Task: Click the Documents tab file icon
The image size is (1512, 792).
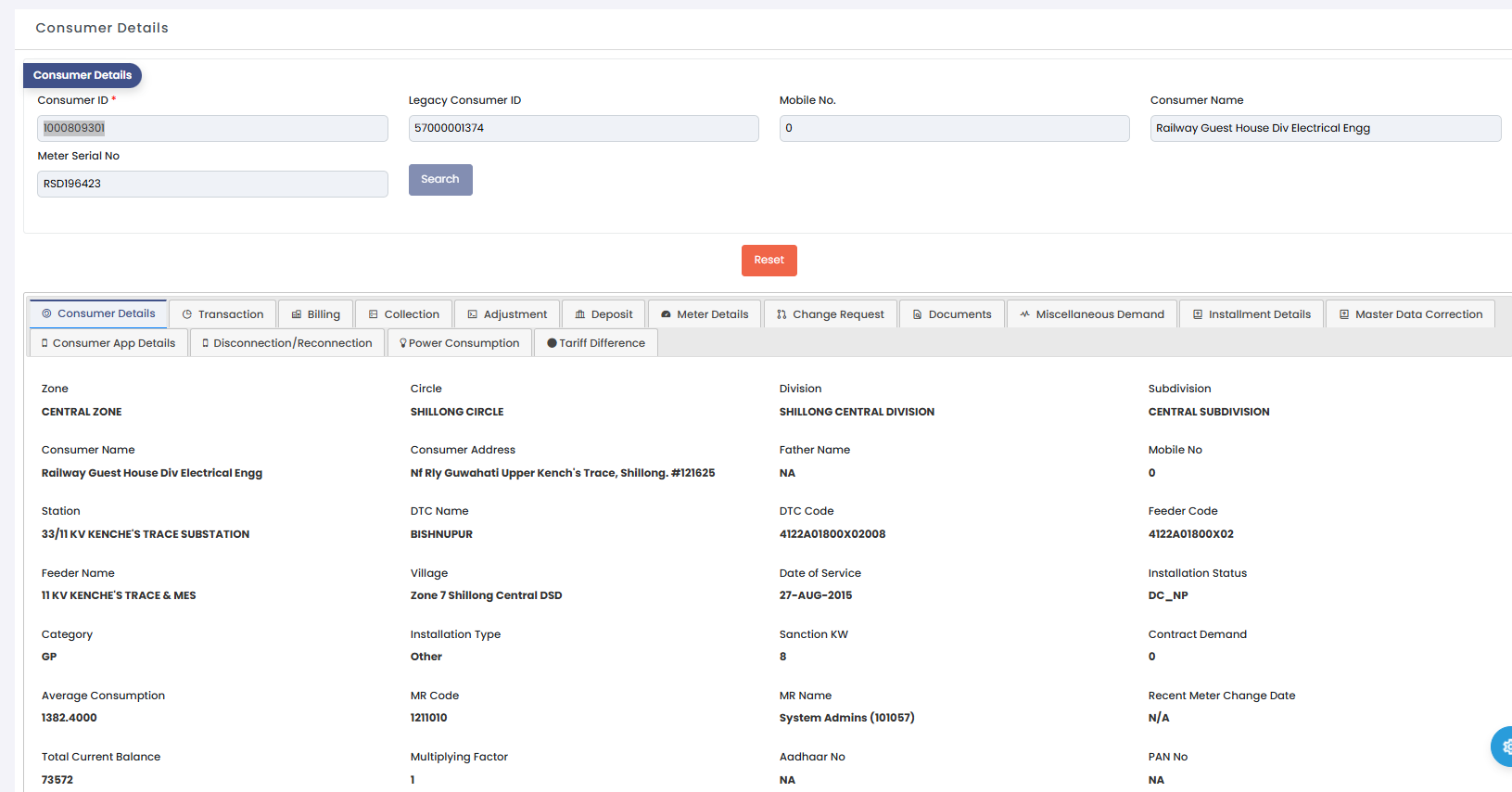Action: 918,314
